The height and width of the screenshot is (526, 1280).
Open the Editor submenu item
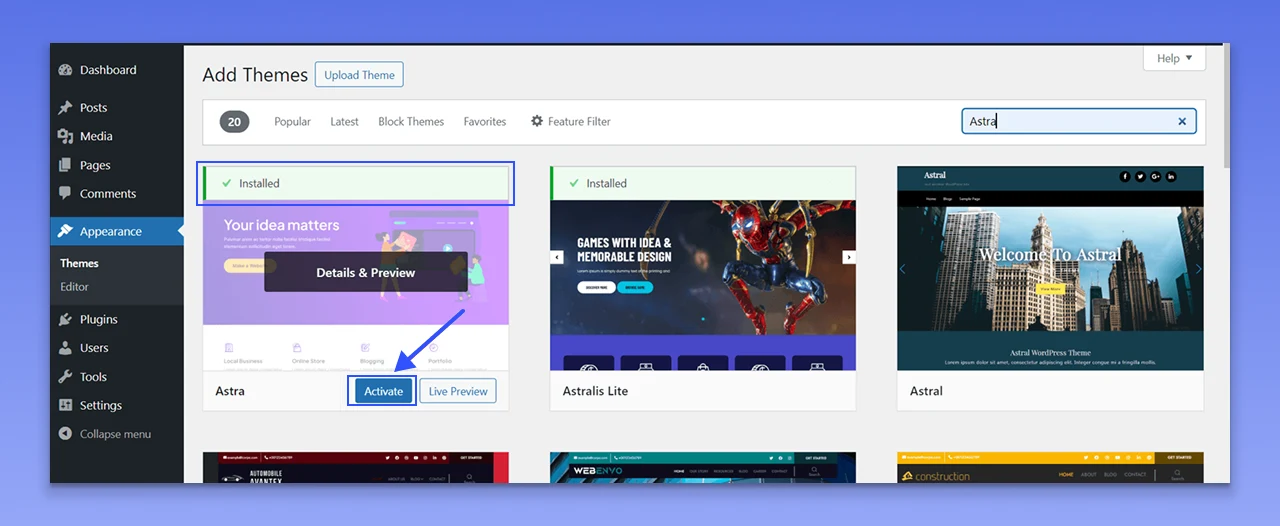point(74,287)
